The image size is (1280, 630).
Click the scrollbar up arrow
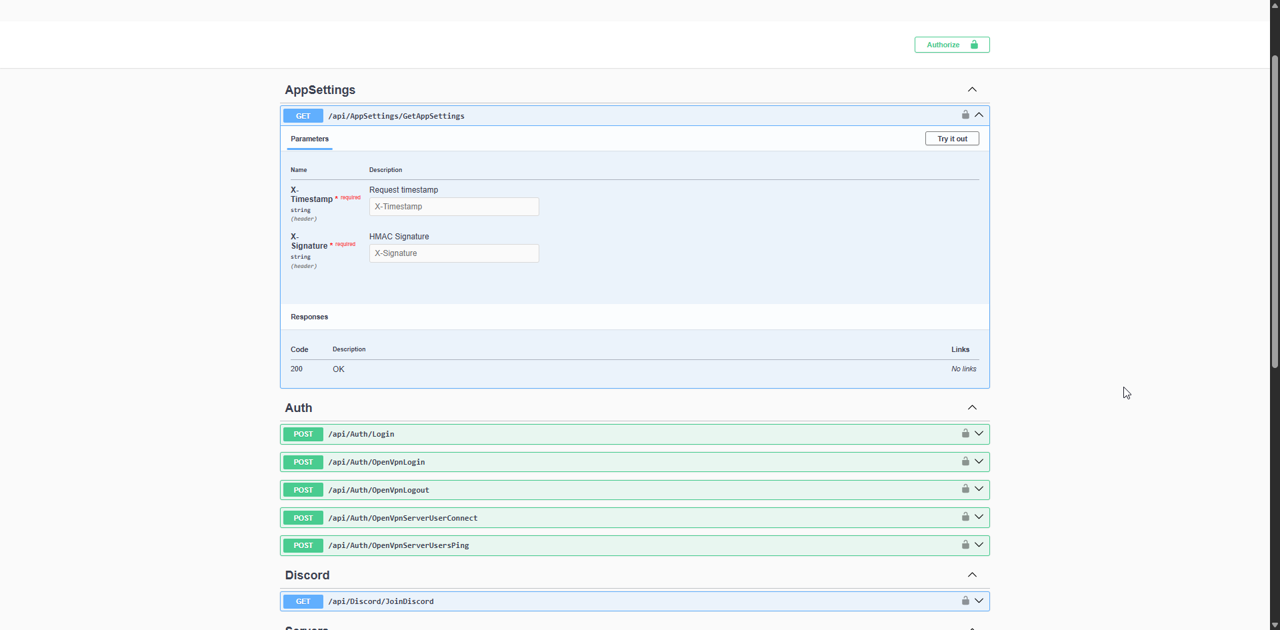click(1275, 5)
